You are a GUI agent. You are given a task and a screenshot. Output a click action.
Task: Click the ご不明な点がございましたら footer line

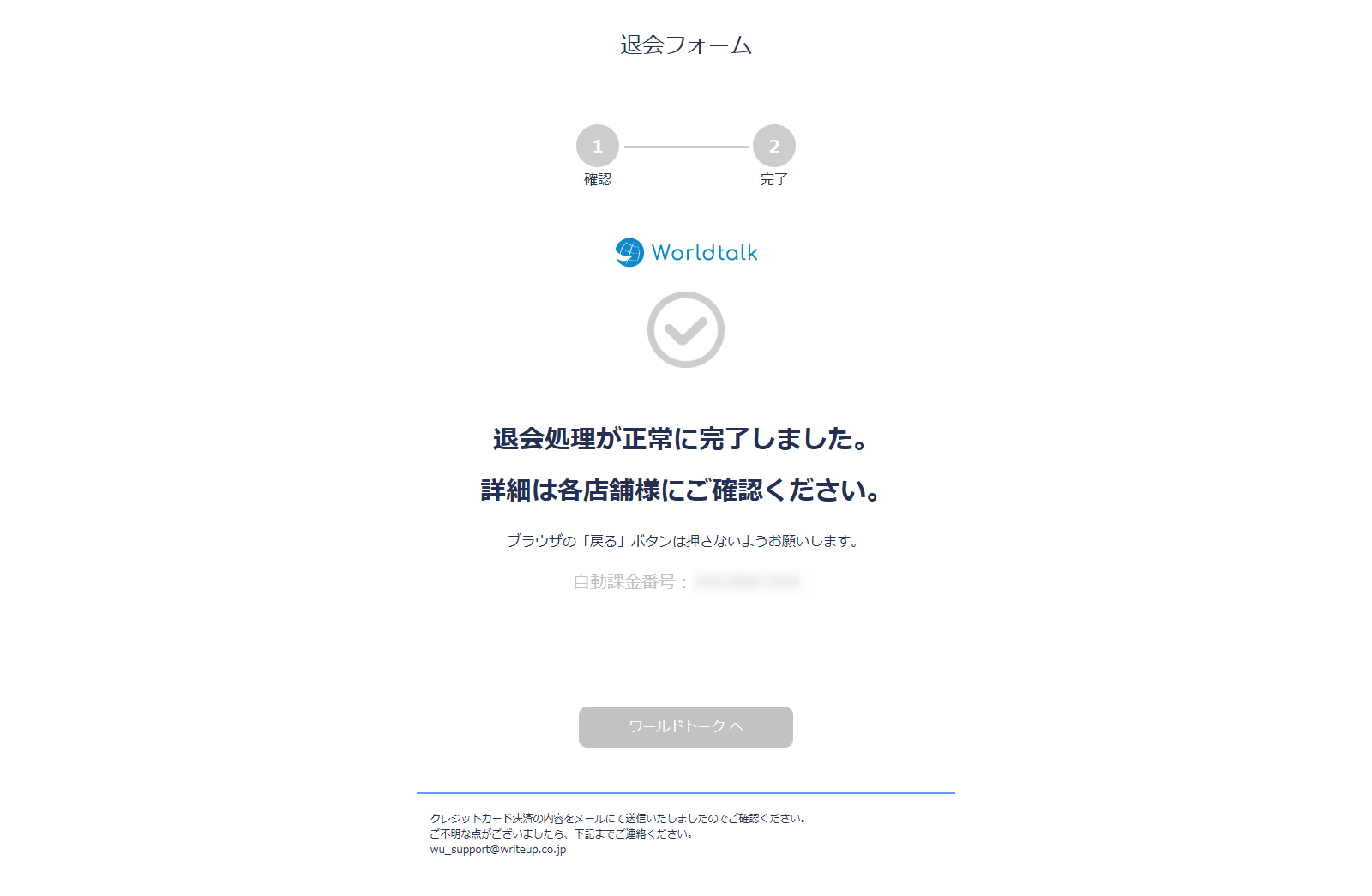tap(562, 834)
